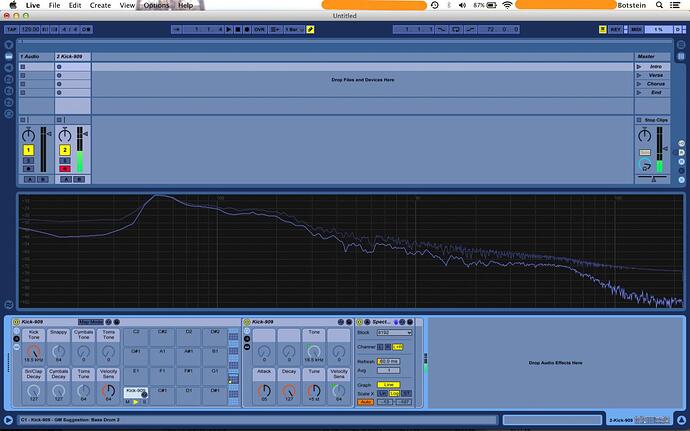Screen dimensions: 690x431
Task: Open the Live menu
Action: pos(33,5)
